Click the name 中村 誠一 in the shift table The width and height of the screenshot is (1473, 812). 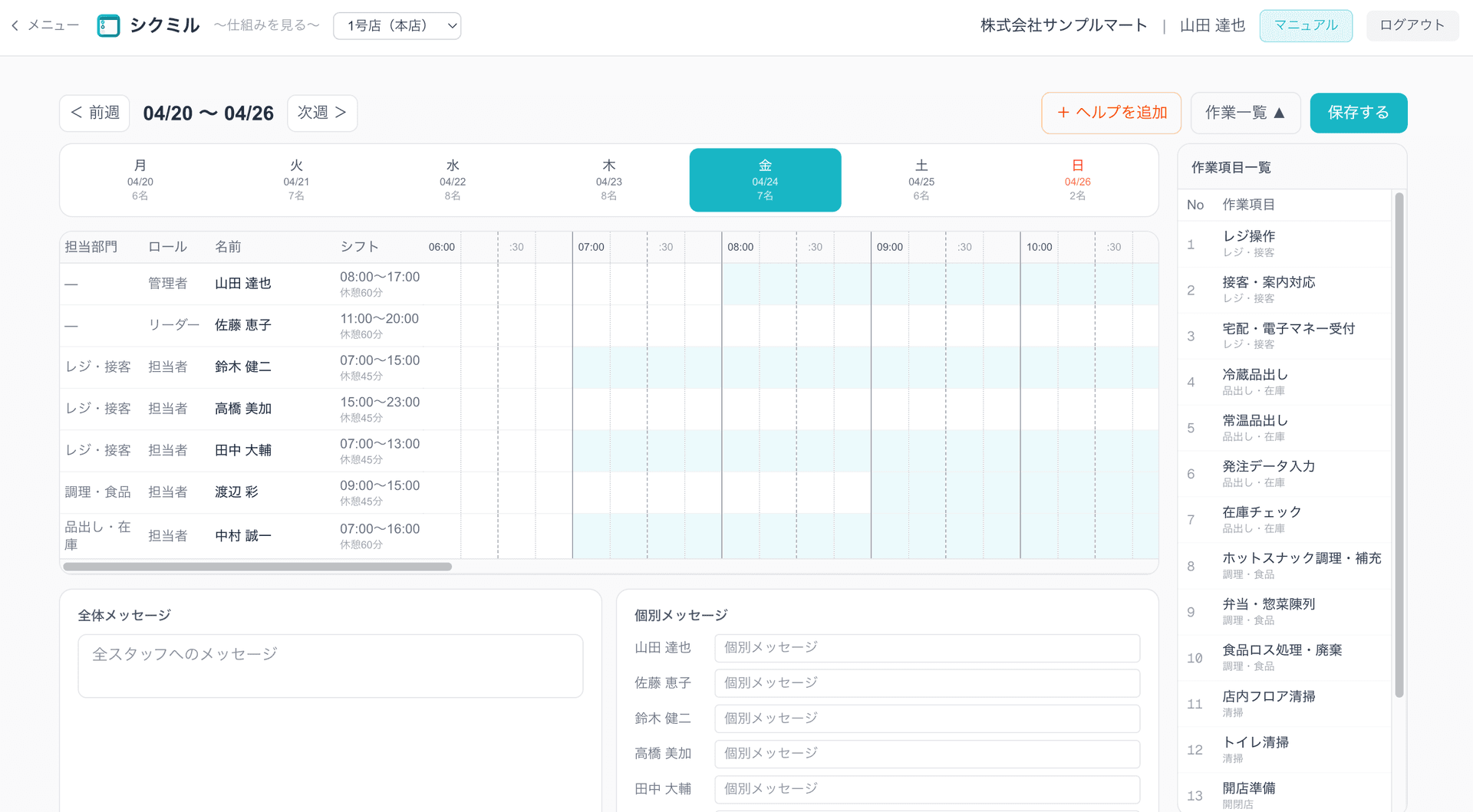tap(243, 536)
